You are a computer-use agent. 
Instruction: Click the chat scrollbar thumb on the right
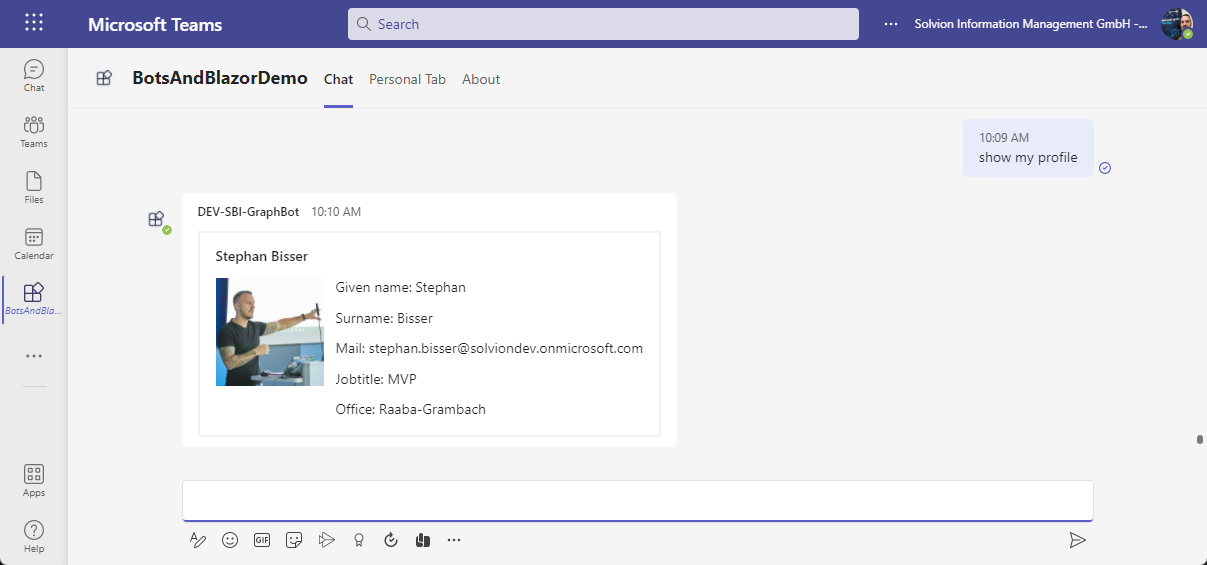1199,439
